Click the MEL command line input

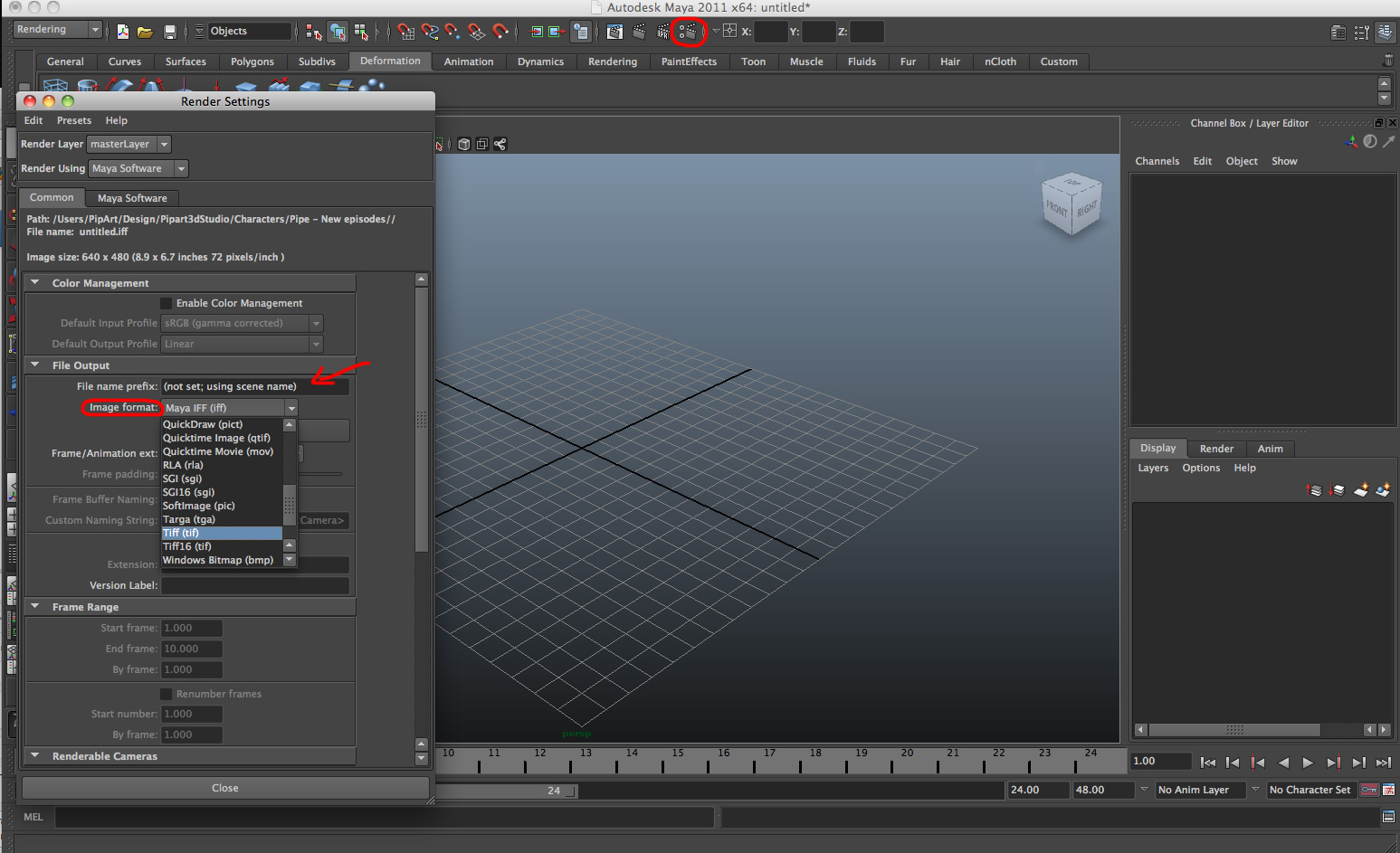pyautogui.click(x=386, y=817)
